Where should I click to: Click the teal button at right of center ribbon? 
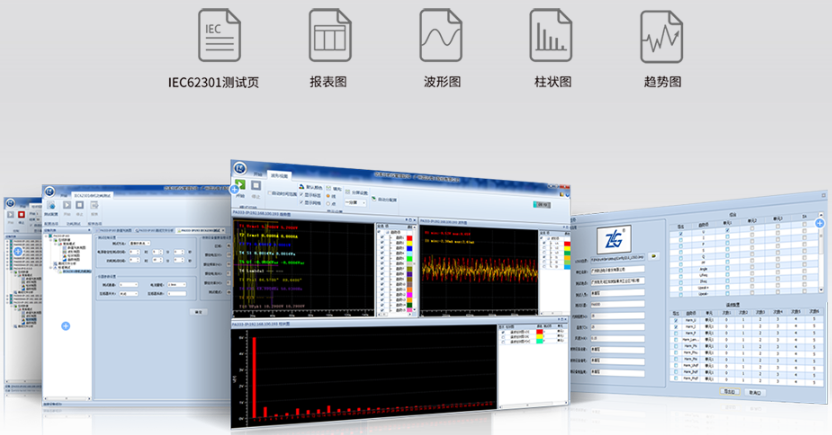542,204
